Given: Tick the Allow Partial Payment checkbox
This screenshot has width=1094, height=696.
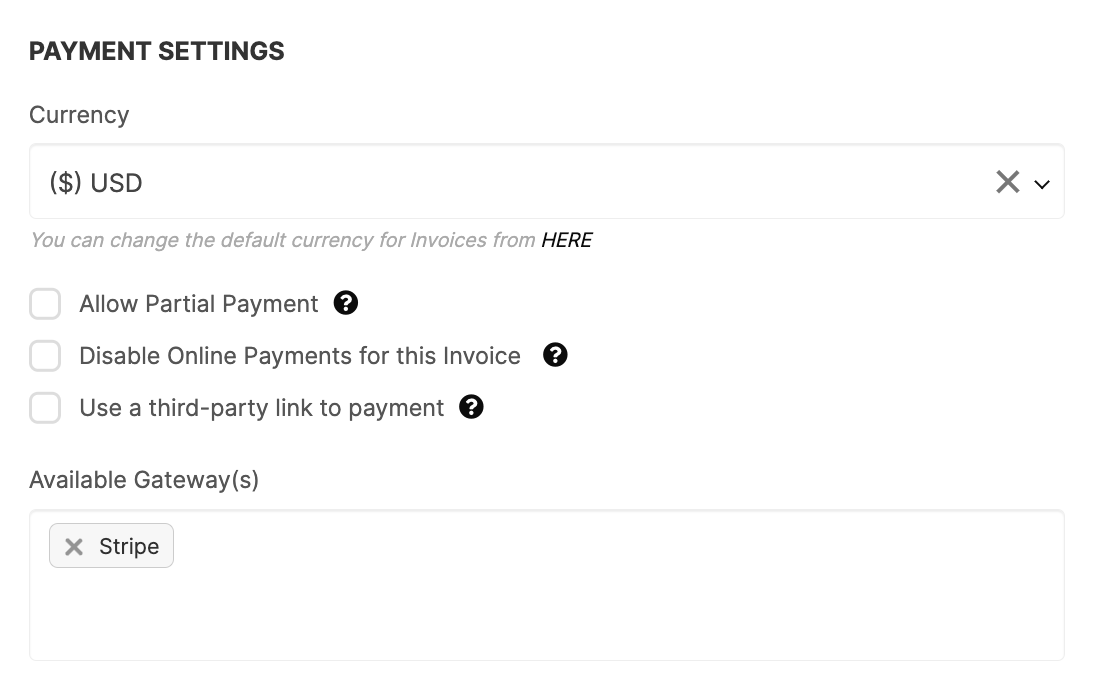Looking at the screenshot, I should (x=45, y=304).
